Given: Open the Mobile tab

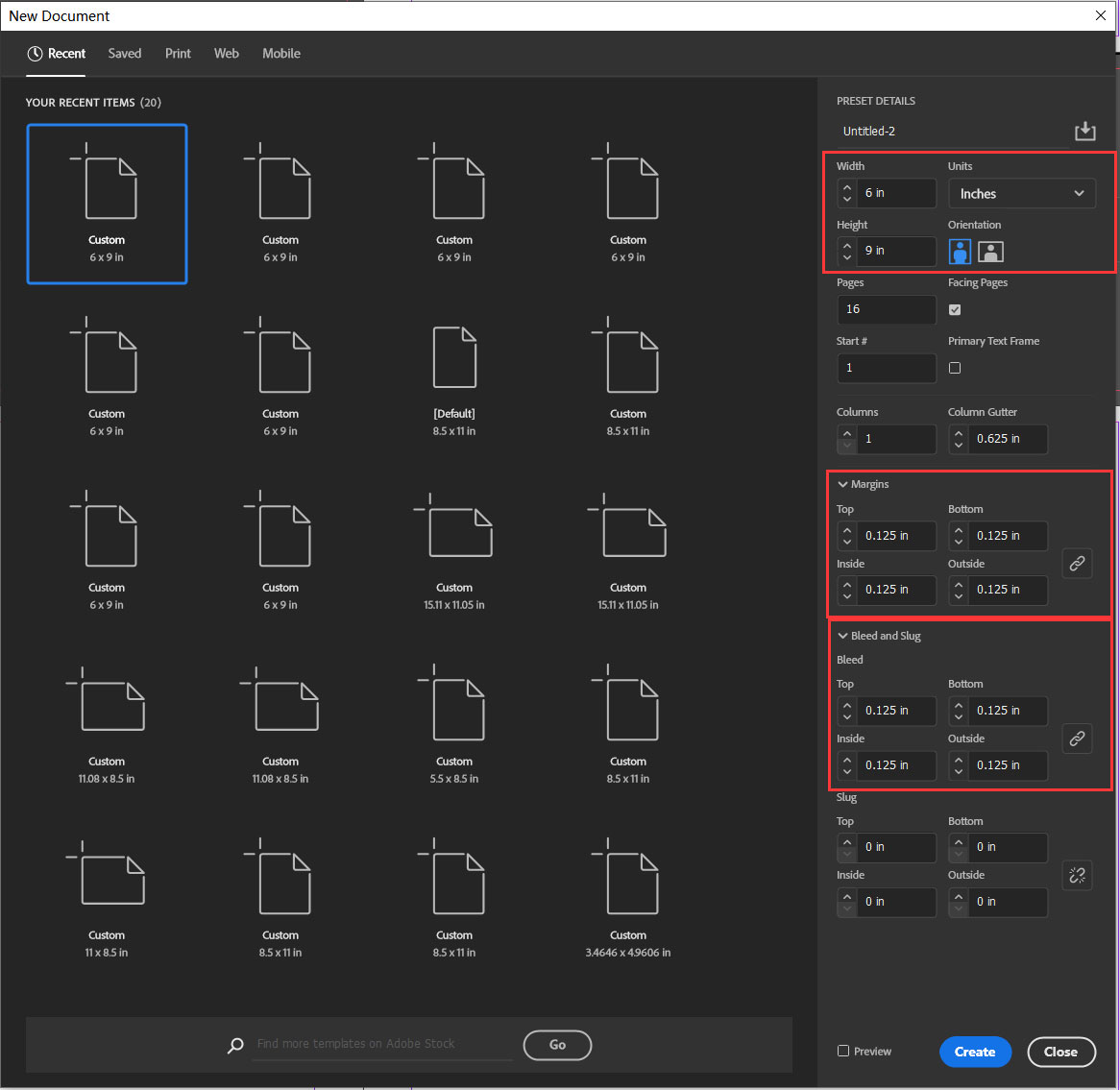Looking at the screenshot, I should pyautogui.click(x=281, y=54).
